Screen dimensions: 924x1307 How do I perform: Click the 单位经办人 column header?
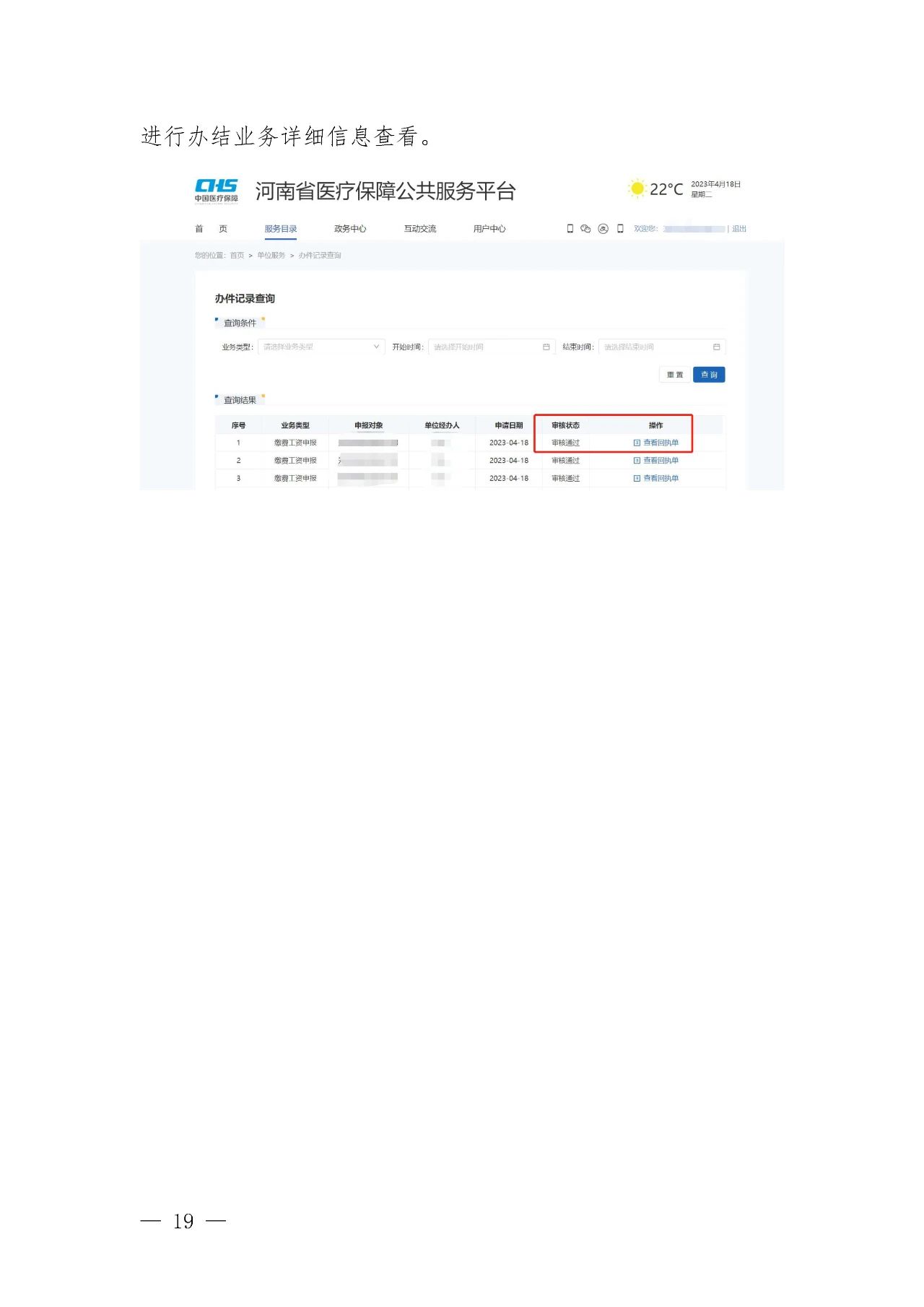(442, 425)
